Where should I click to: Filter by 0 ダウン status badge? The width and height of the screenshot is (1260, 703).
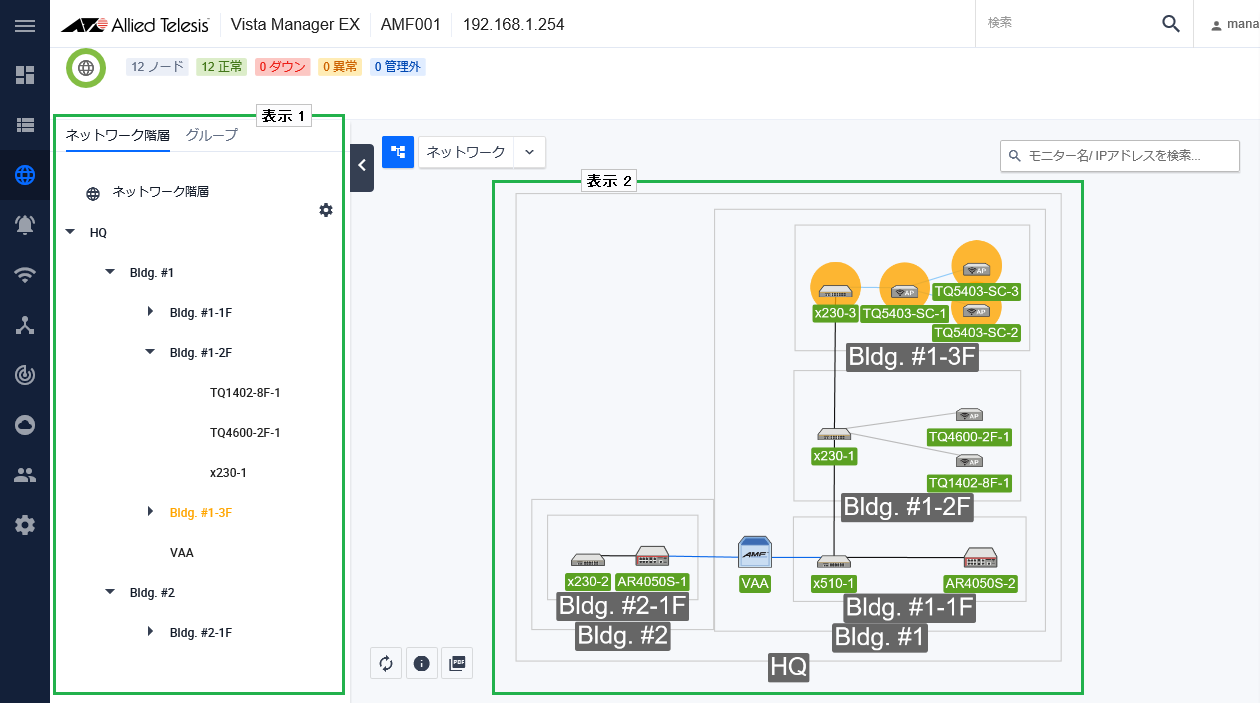[282, 67]
